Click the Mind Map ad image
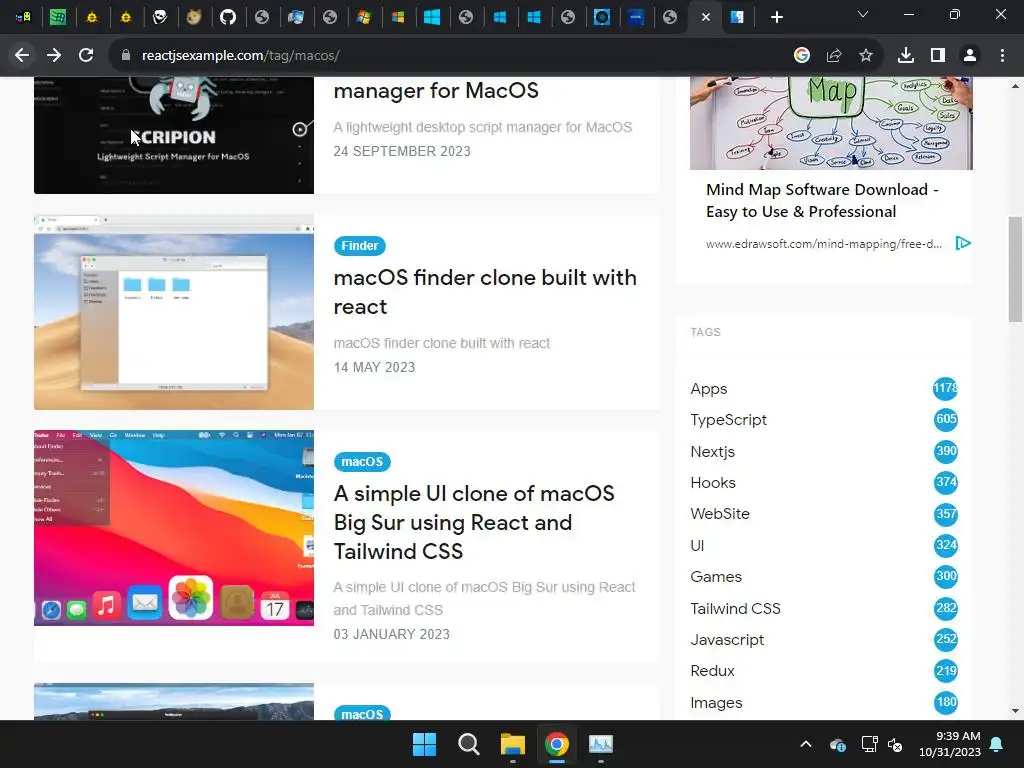This screenshot has height=768, width=1024. (831, 123)
